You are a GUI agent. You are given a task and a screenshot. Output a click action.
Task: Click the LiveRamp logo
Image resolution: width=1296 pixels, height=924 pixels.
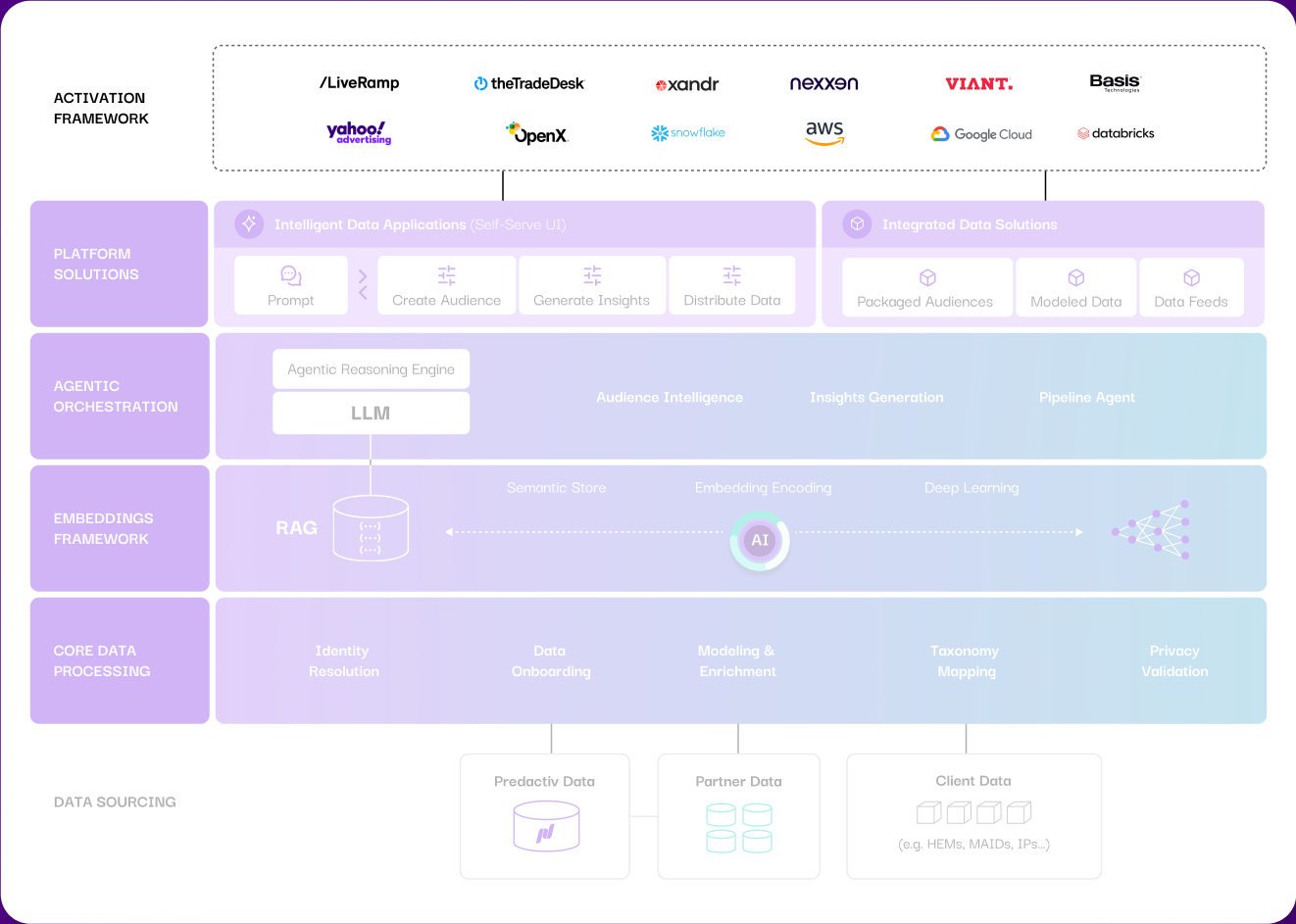359,83
